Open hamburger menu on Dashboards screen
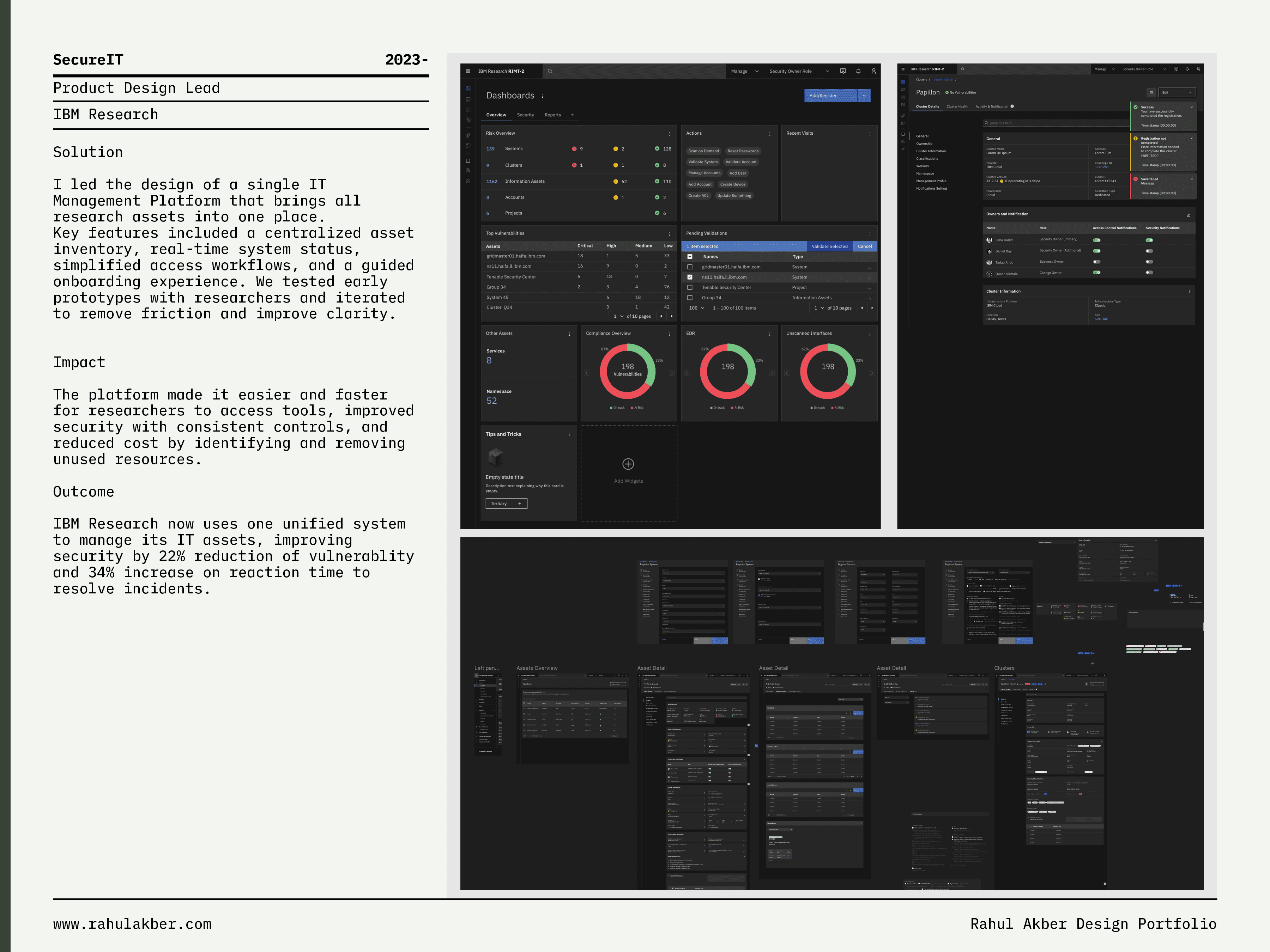Viewport: 1270px width, 952px height. pos(468,71)
